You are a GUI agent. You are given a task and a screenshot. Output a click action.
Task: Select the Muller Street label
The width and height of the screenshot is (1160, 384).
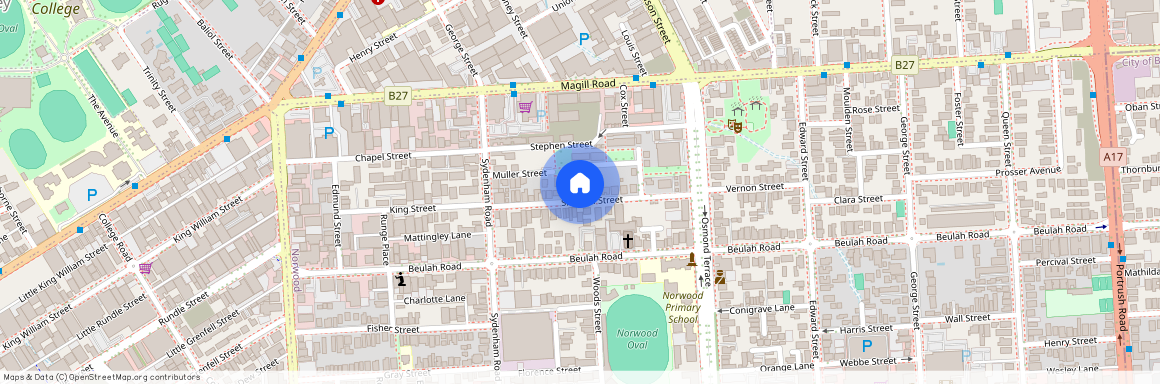click(x=519, y=175)
